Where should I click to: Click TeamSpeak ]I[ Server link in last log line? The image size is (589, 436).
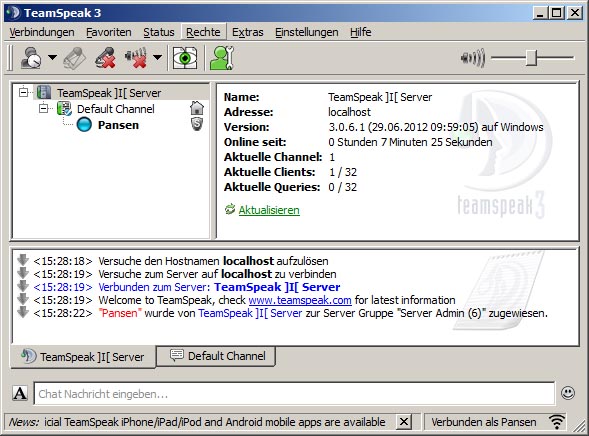(x=250, y=313)
